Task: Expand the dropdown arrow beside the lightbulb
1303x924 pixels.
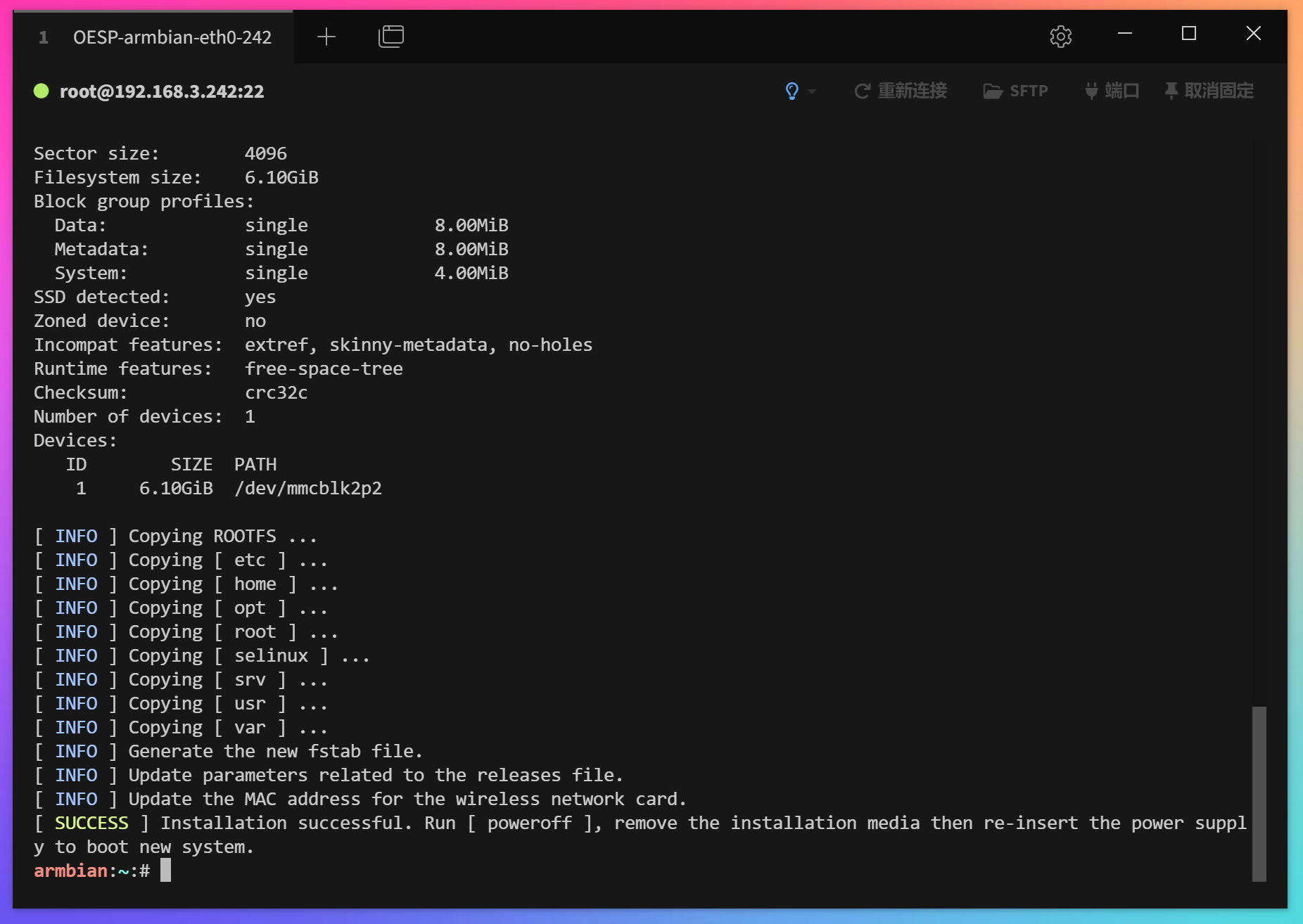Action: point(812,91)
